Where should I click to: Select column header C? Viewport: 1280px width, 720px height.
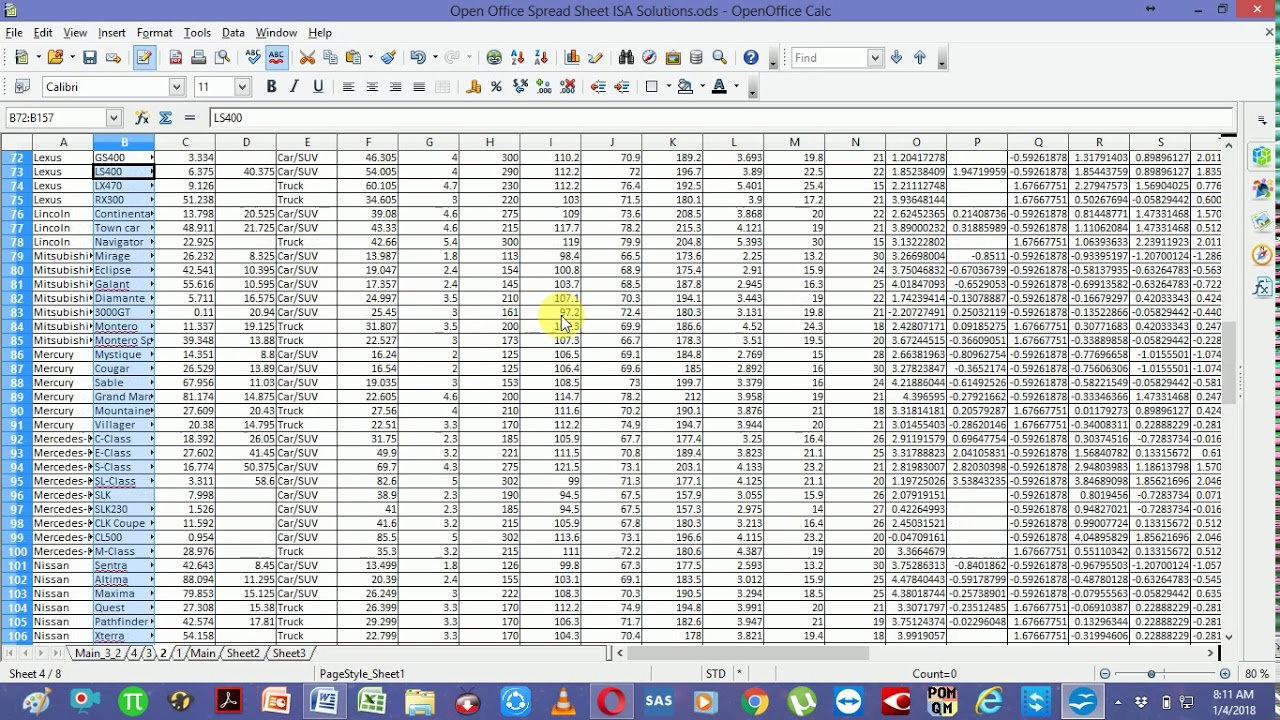(x=185, y=142)
